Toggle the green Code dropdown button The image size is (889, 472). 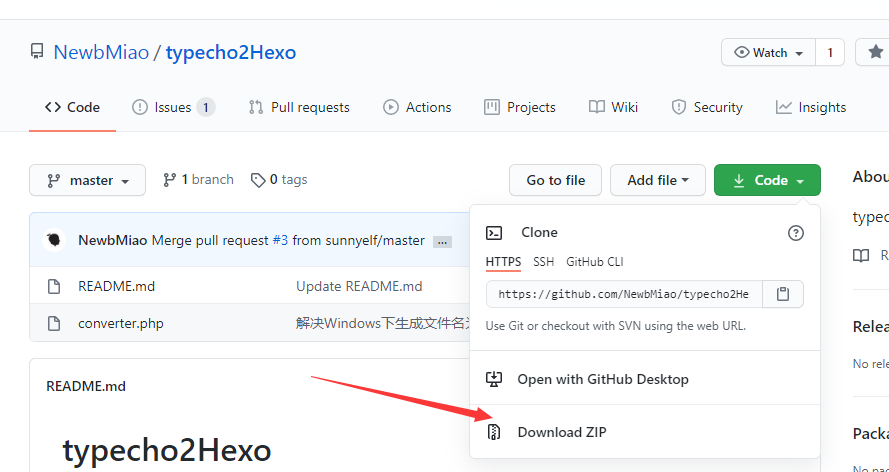pos(767,180)
